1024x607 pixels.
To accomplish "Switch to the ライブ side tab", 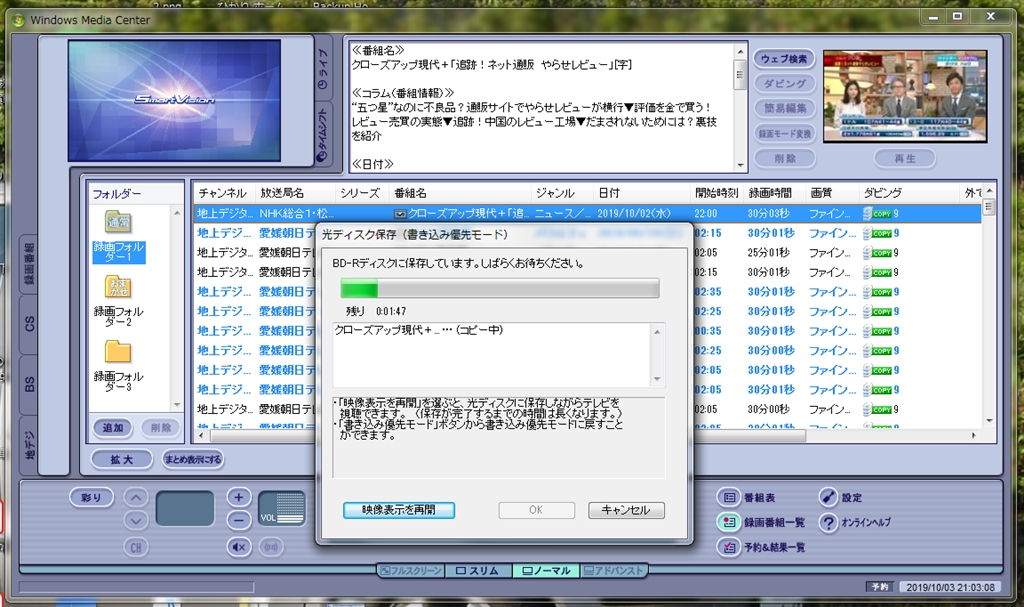I will [323, 70].
